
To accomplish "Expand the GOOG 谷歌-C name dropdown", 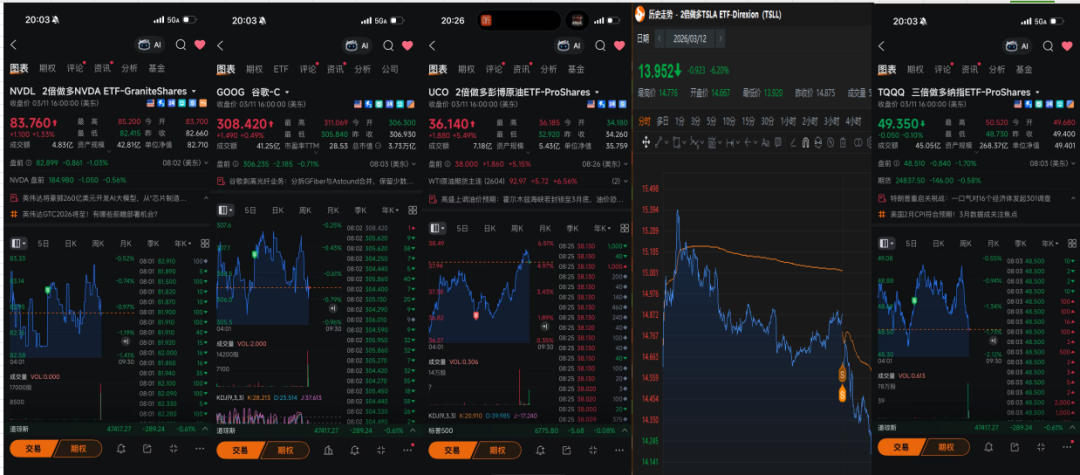I will (287, 92).
